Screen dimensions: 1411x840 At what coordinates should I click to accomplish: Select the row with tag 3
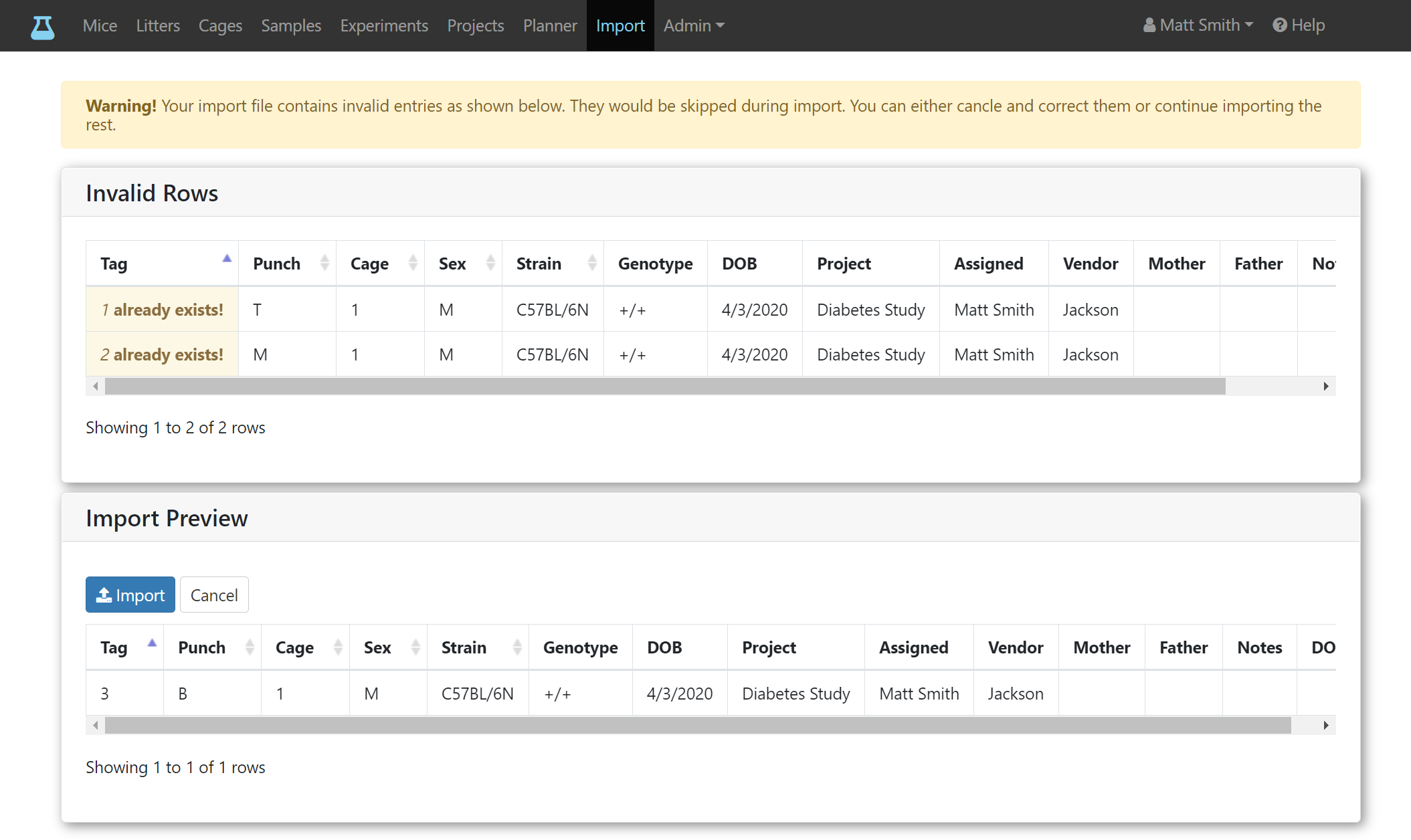point(711,694)
